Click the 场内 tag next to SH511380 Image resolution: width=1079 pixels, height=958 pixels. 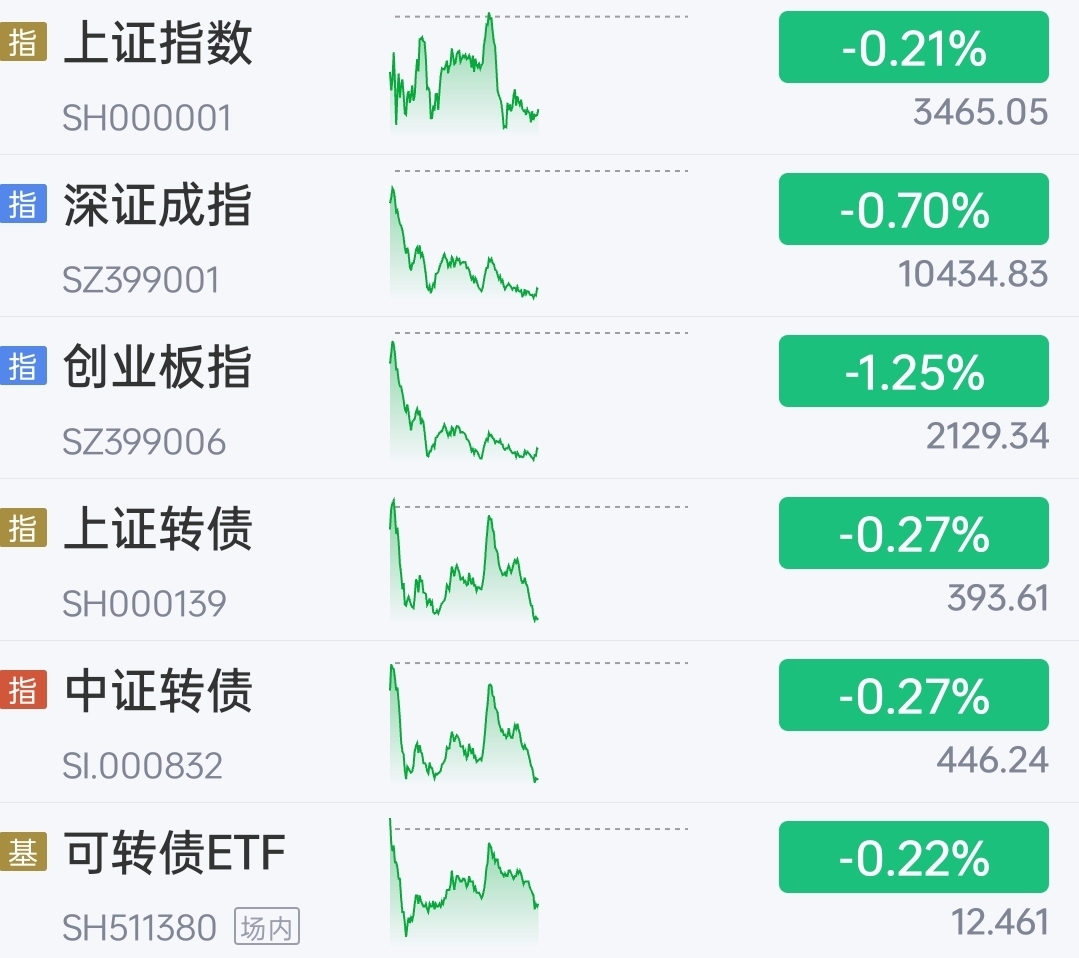tap(267, 926)
